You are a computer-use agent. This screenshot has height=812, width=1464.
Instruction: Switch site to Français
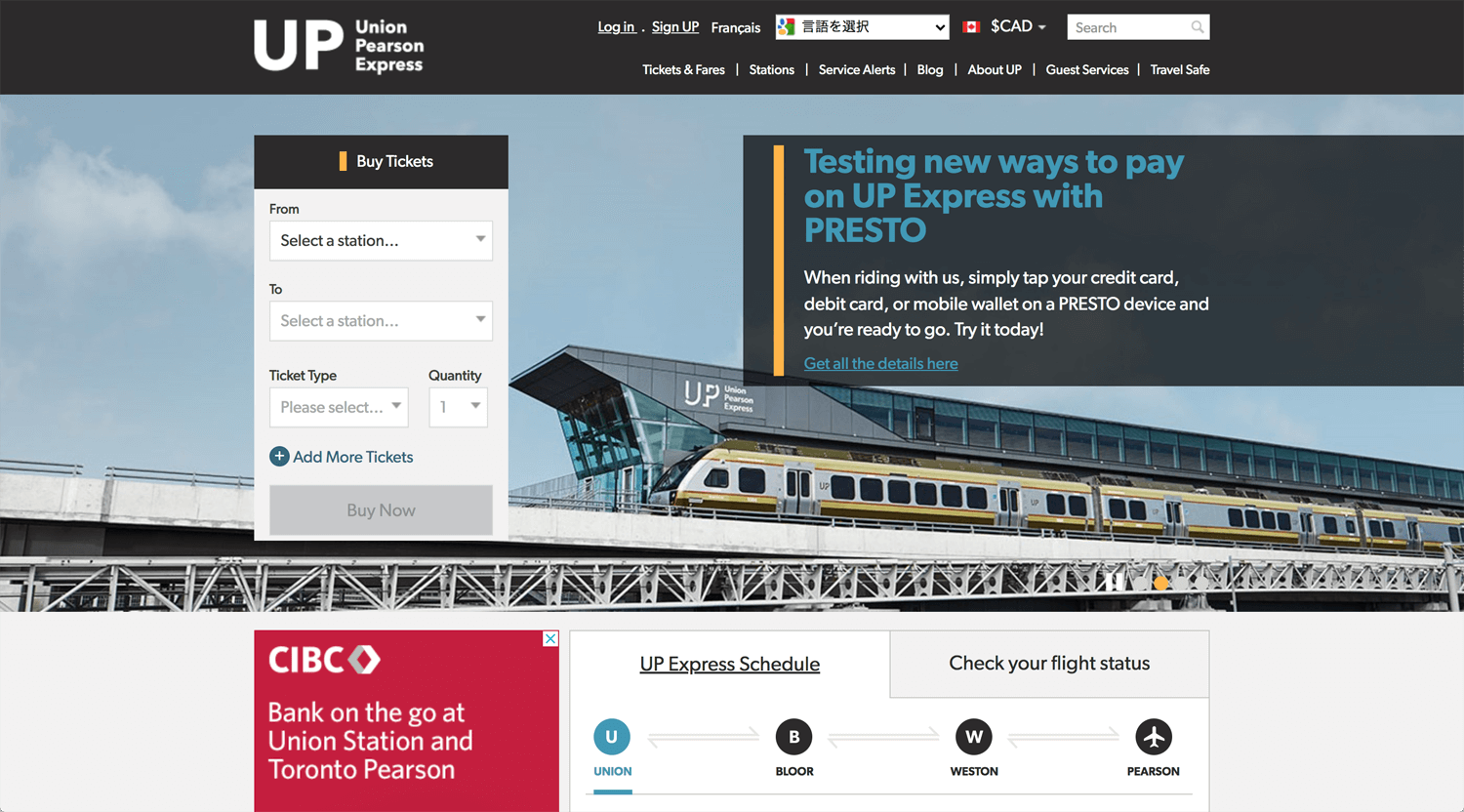(x=736, y=27)
